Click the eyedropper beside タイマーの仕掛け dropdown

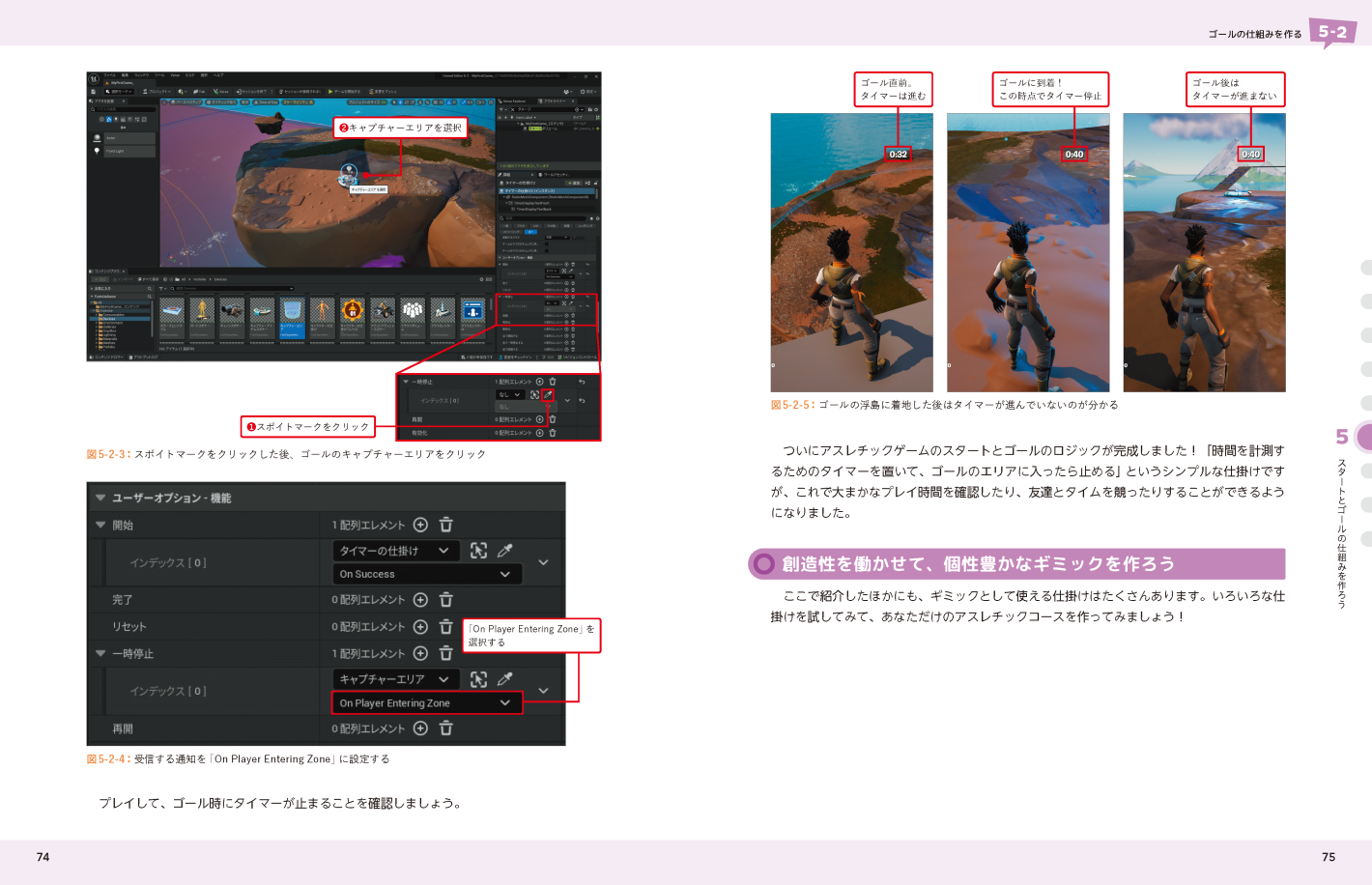pyautogui.click(x=504, y=551)
